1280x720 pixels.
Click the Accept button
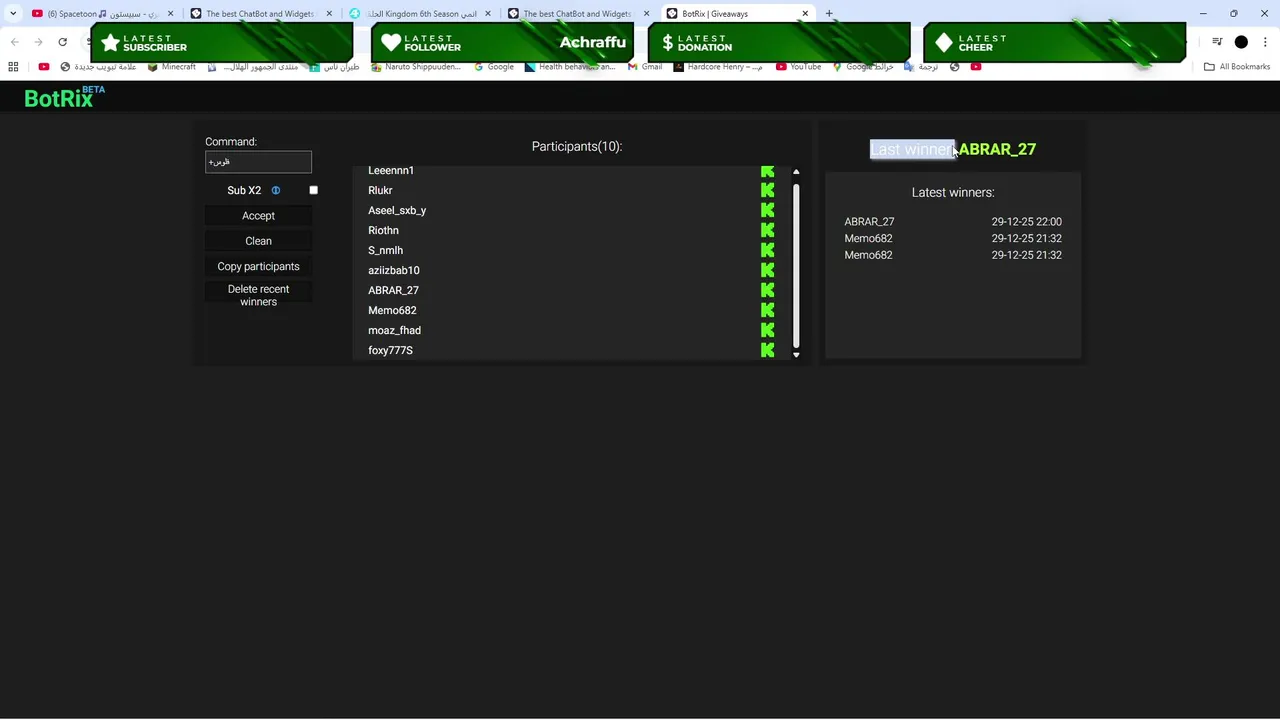tap(258, 216)
